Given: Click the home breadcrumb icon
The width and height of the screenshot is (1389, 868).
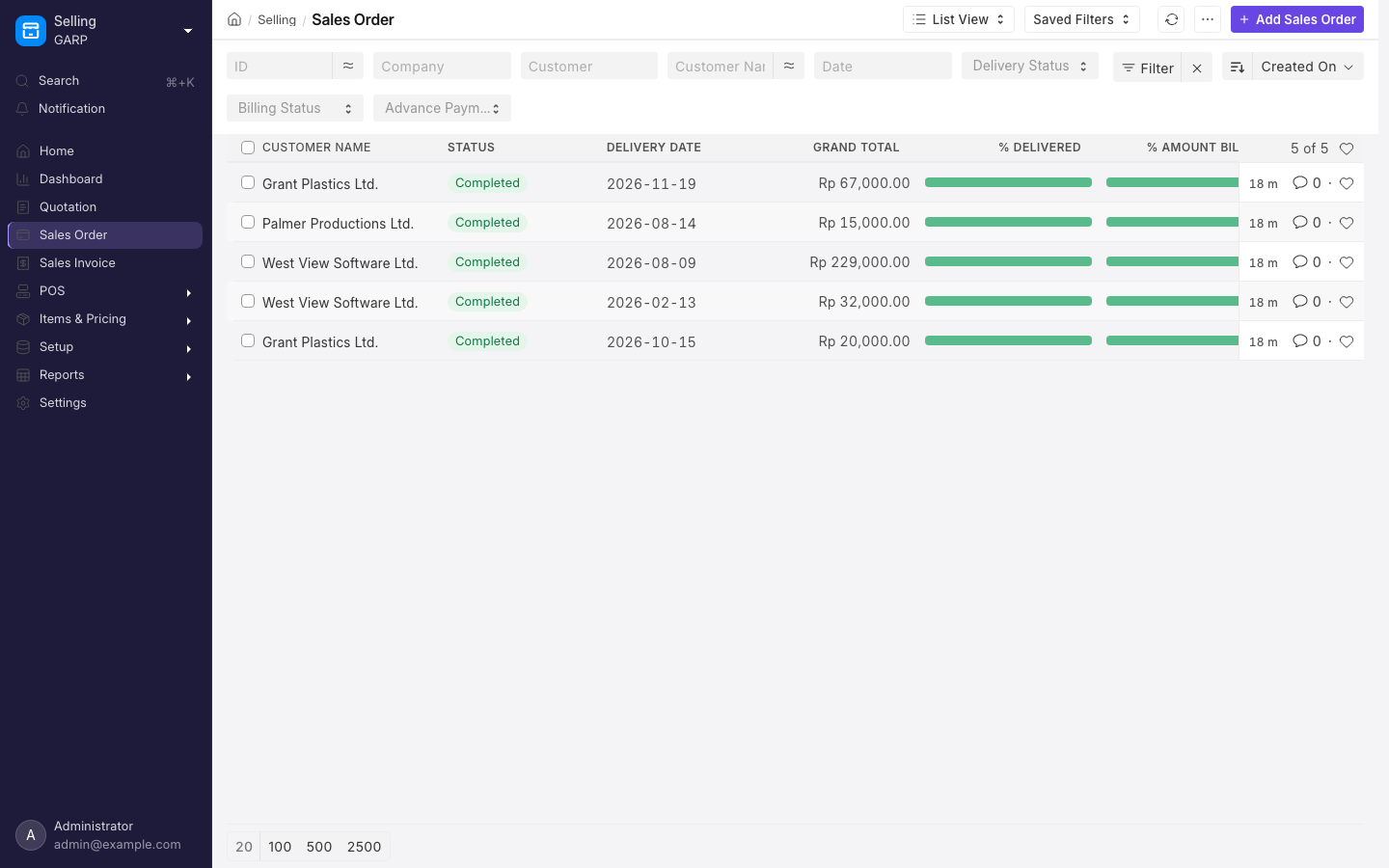Looking at the screenshot, I should point(234,19).
